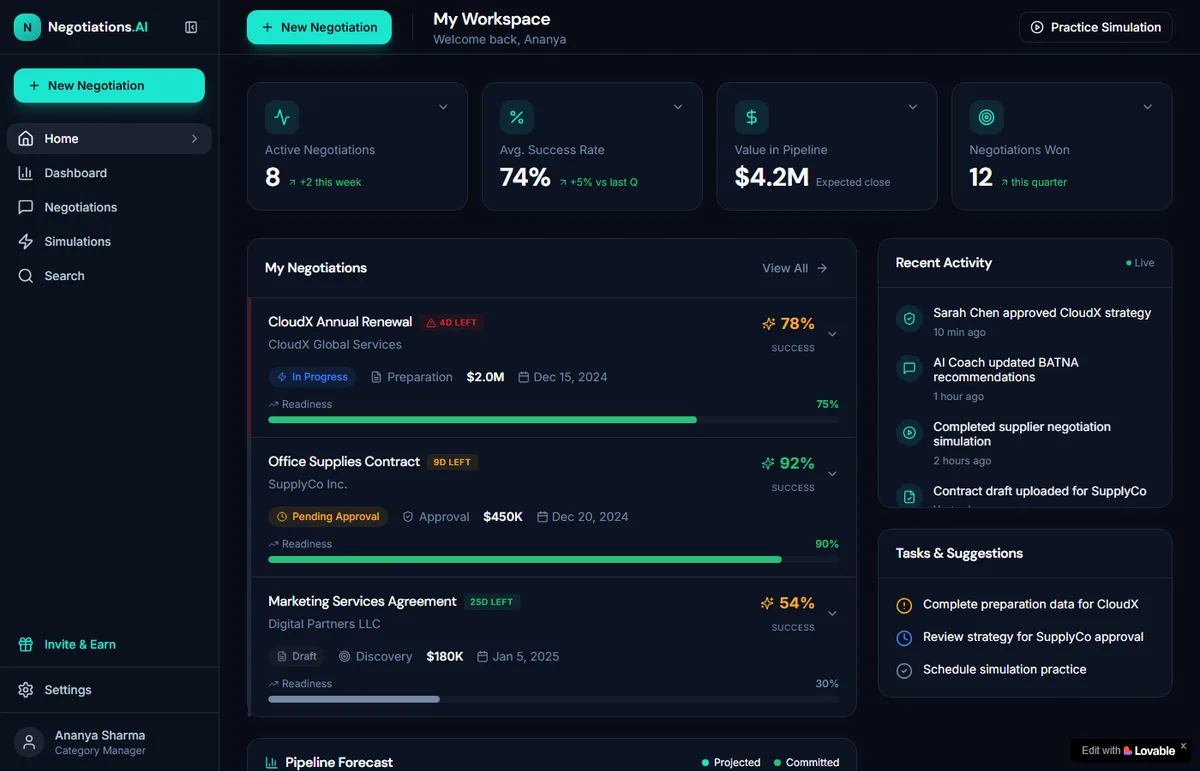This screenshot has height=771, width=1200.
Task: Click the Avg. Success Rate percent icon
Action: [x=517, y=117]
